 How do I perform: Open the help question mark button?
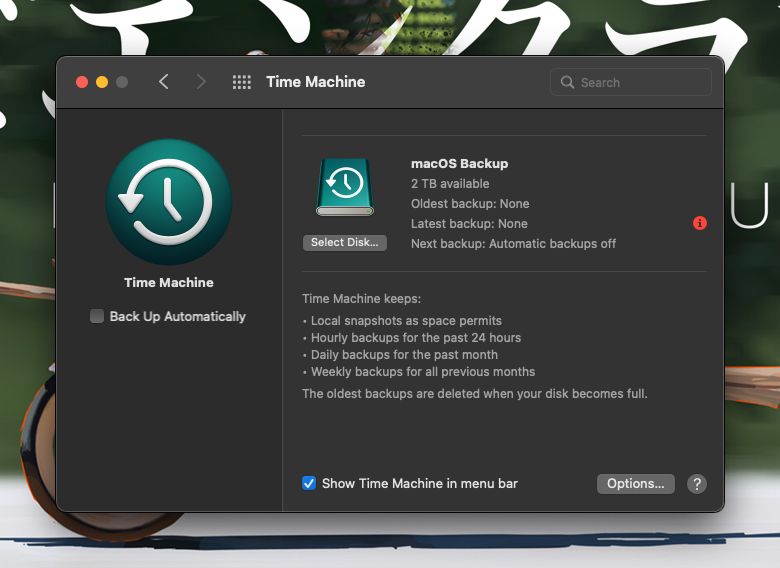point(697,483)
